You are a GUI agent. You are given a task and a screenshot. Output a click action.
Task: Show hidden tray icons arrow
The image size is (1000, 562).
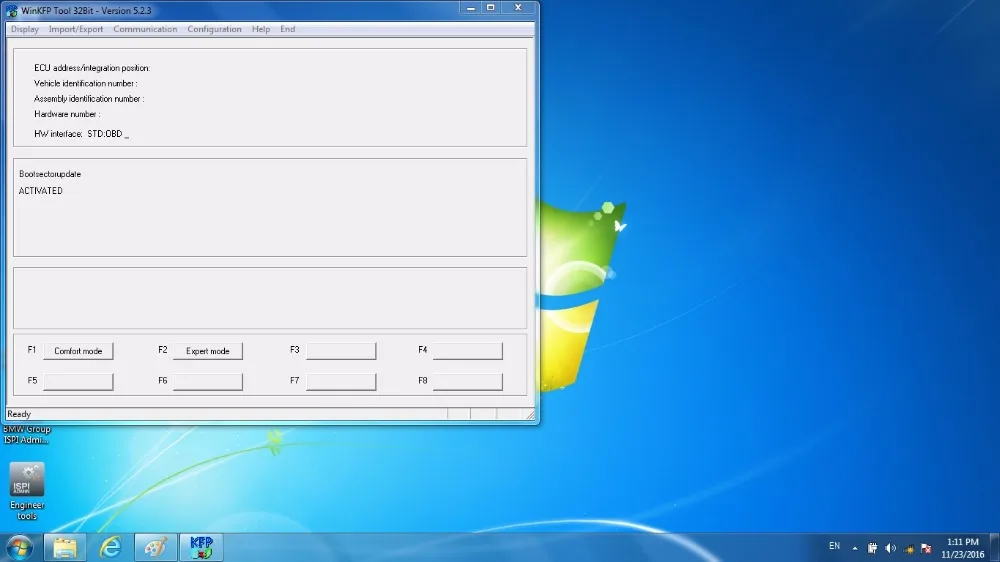coord(855,548)
